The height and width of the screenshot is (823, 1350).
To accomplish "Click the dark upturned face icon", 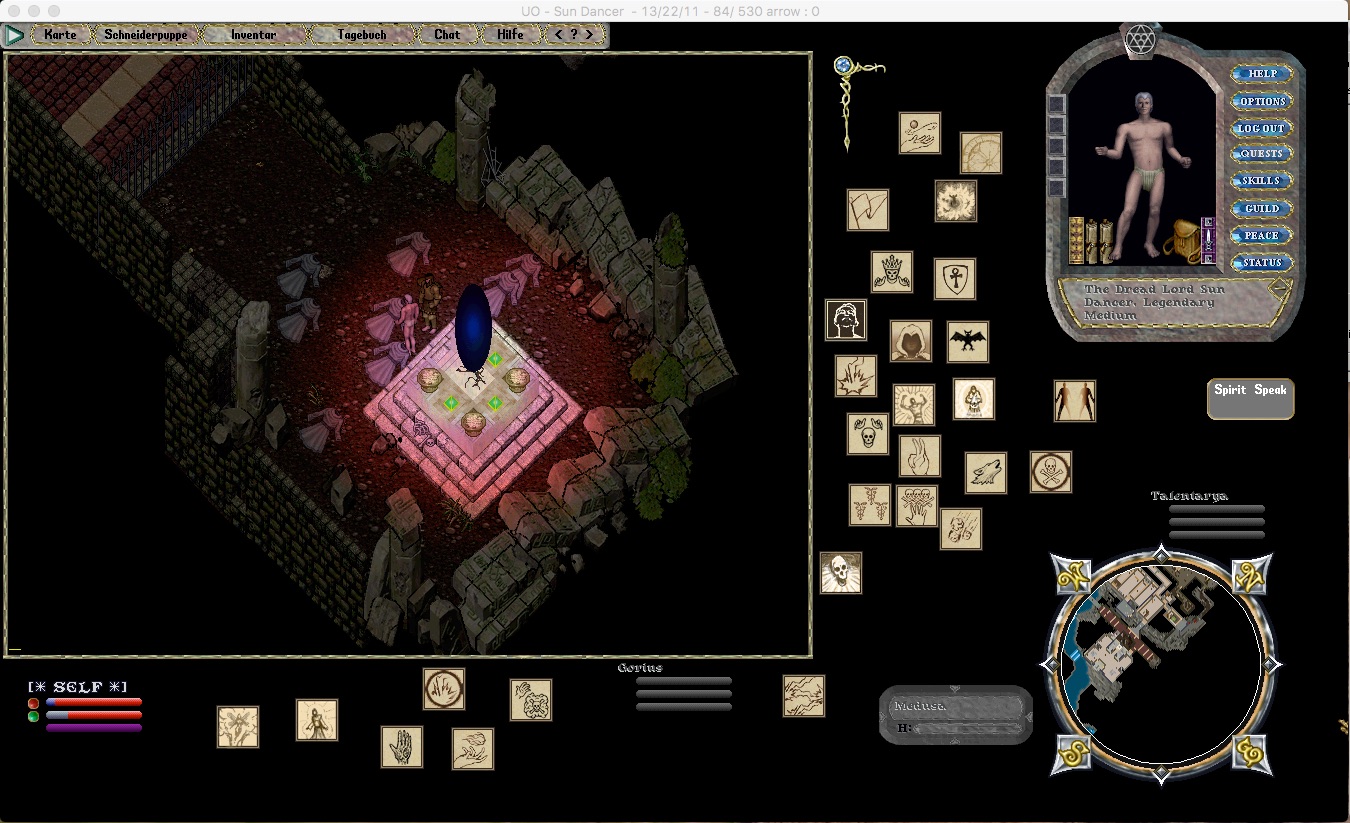I will [846, 320].
